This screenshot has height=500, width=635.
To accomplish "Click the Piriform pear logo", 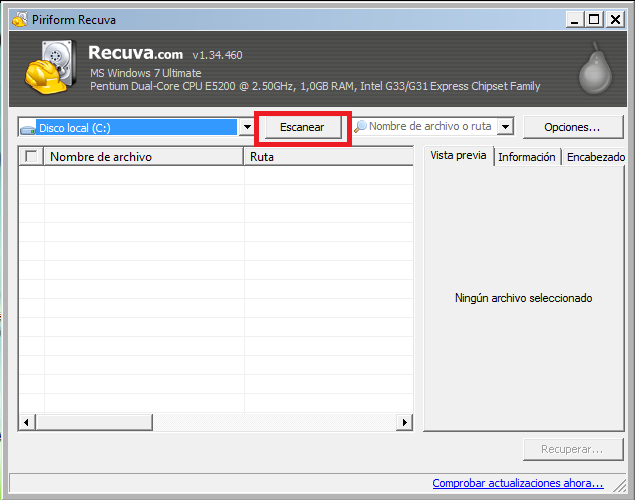I will (x=591, y=70).
